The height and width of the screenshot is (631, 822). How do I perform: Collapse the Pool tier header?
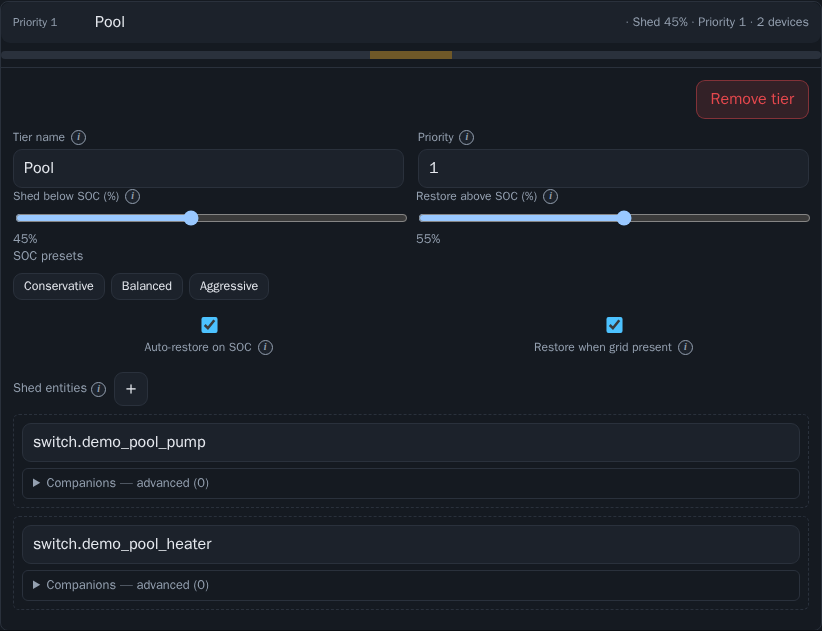(x=410, y=22)
